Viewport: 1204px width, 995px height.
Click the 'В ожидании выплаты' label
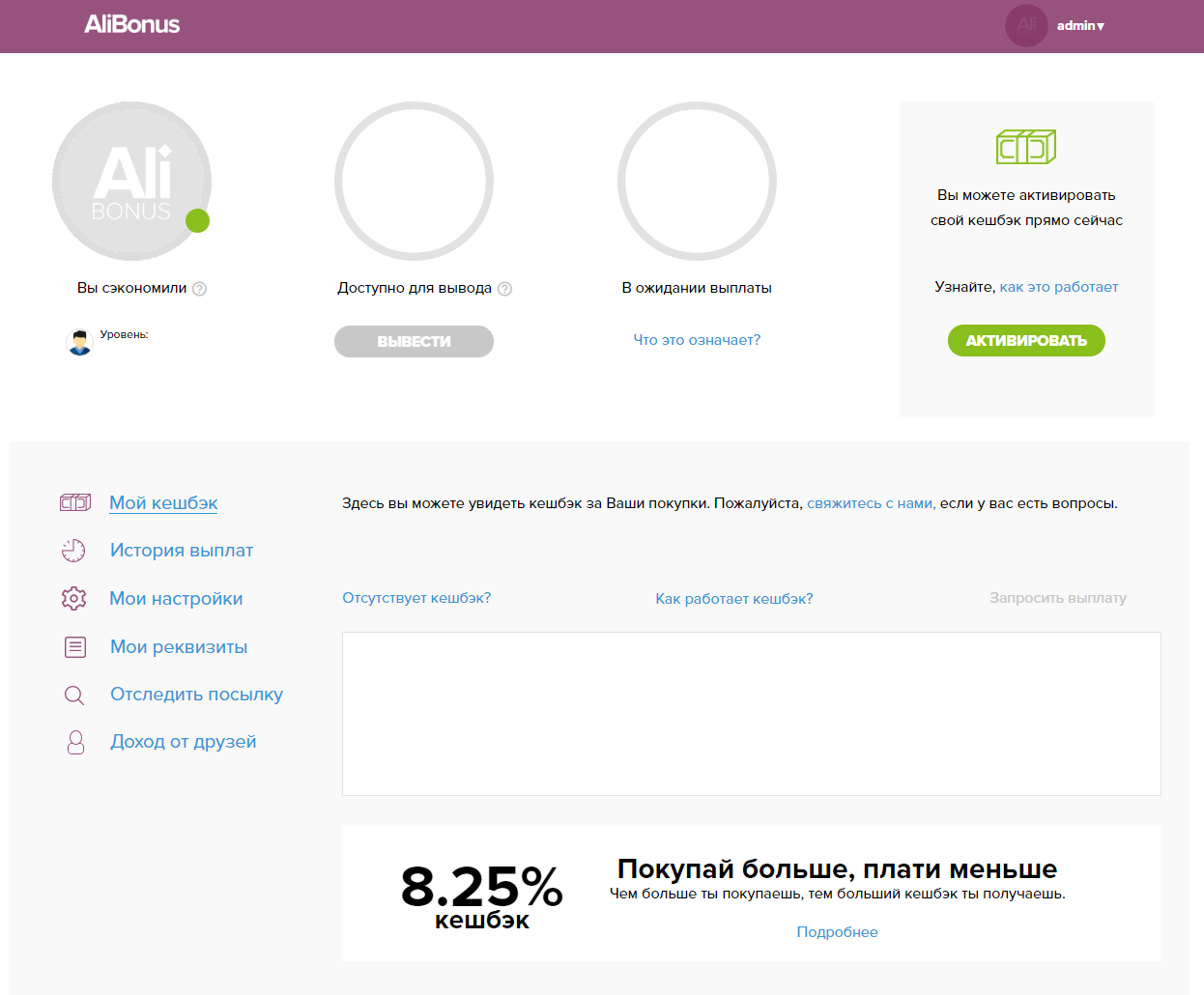point(697,288)
